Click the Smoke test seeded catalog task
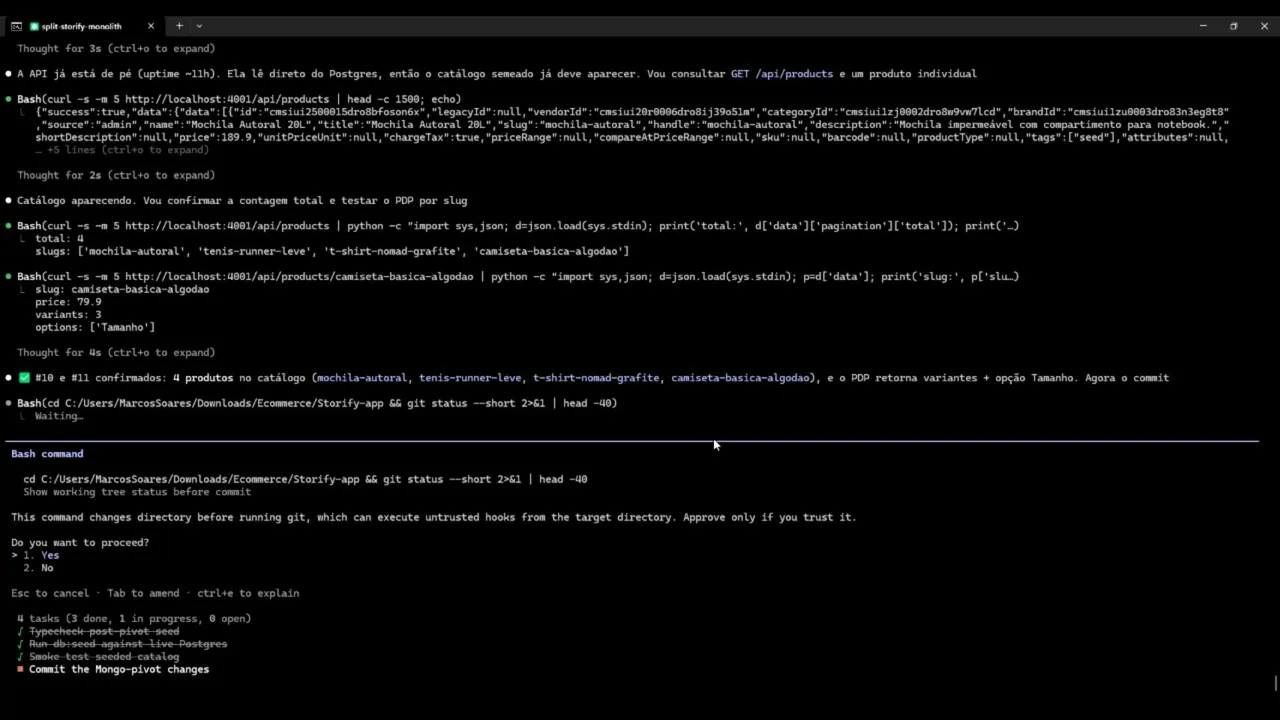Viewport: 1280px width, 720px height. (x=104, y=657)
